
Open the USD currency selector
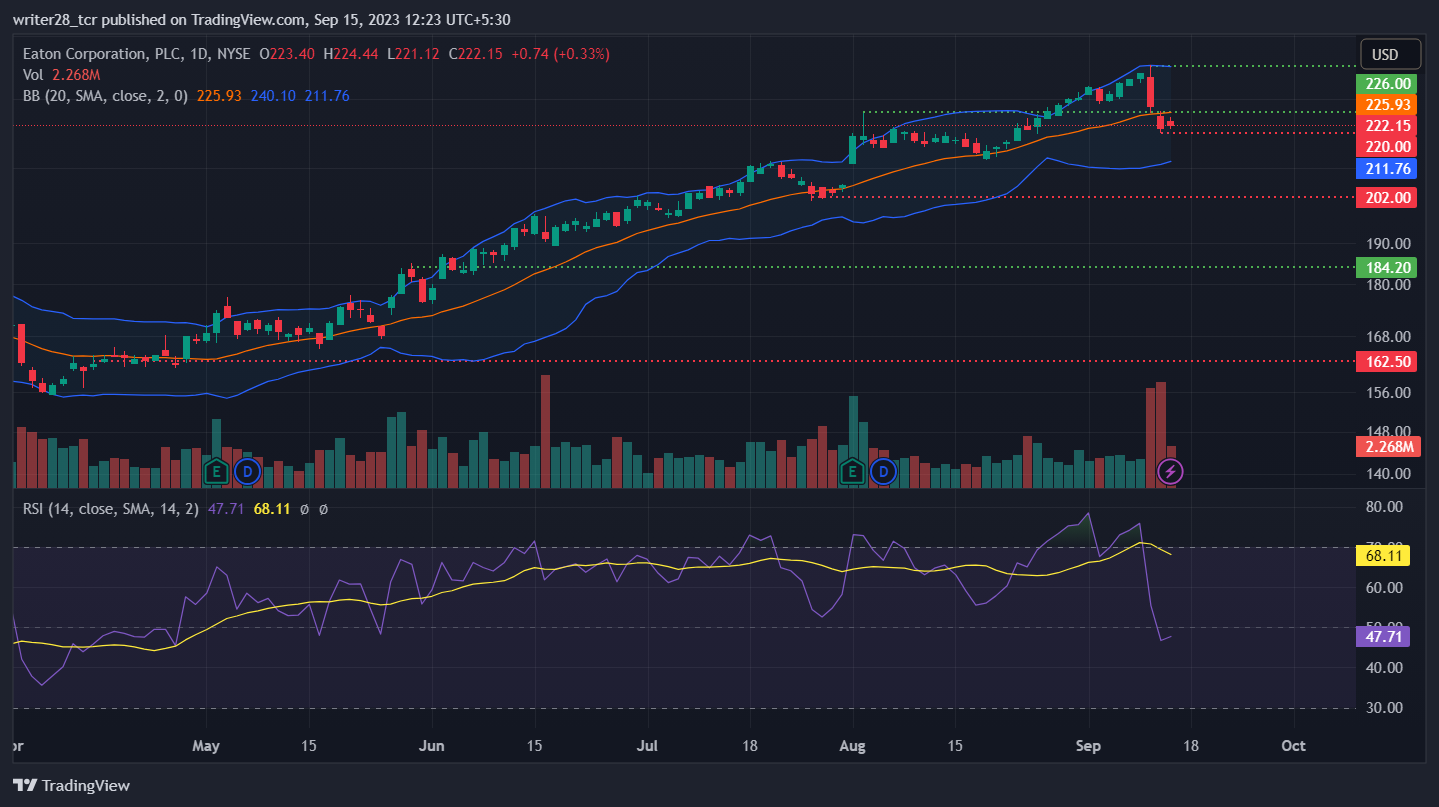point(1385,54)
